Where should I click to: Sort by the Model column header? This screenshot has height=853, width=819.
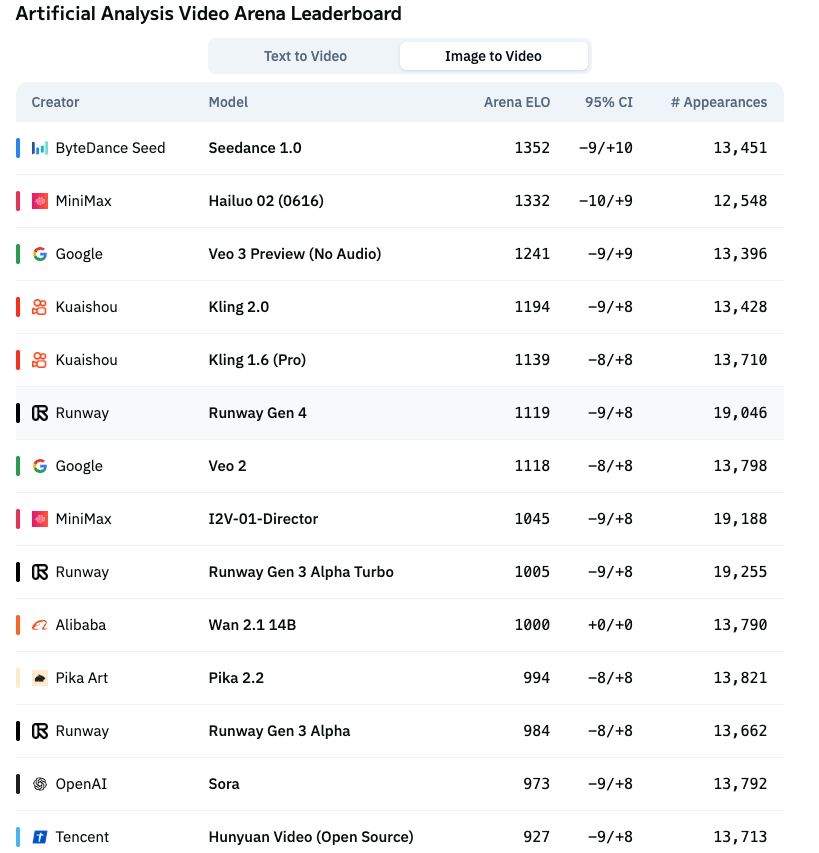(x=228, y=102)
